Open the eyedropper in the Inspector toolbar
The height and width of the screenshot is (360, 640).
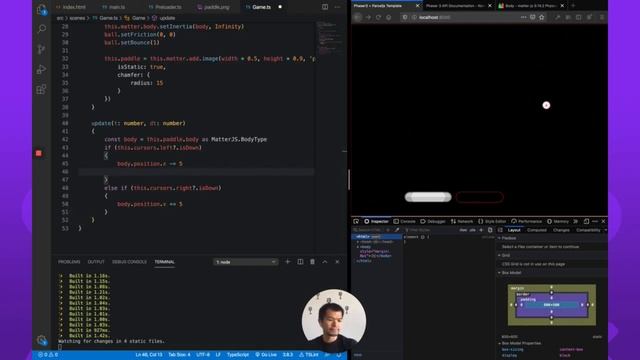[x=397, y=230]
